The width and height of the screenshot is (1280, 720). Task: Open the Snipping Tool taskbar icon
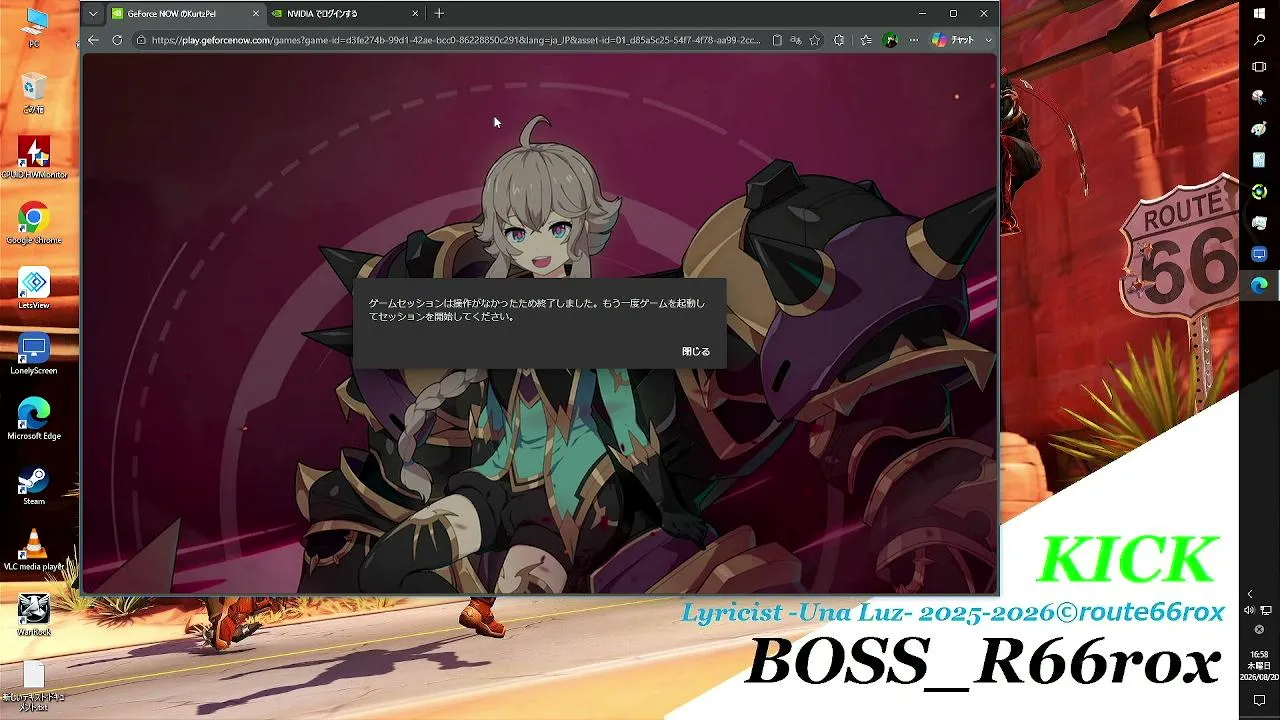[1259, 98]
